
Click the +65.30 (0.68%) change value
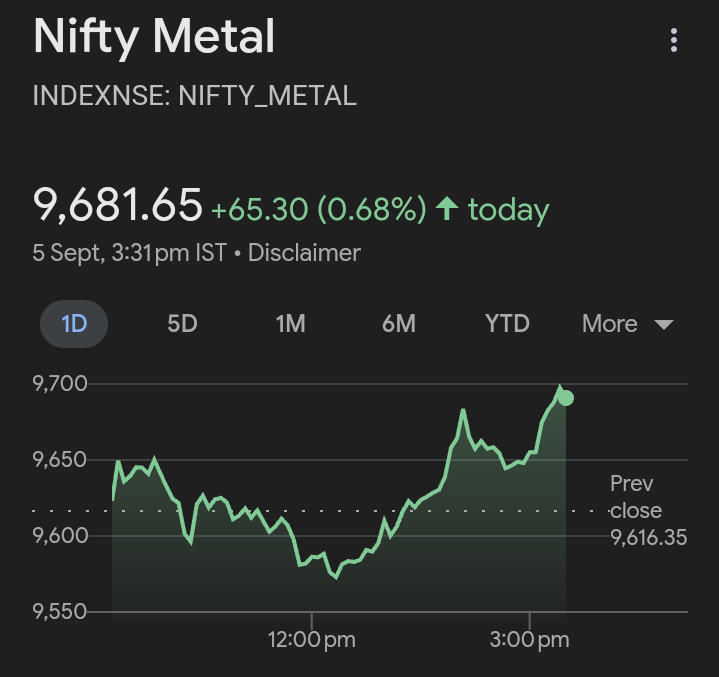pyautogui.click(x=318, y=210)
